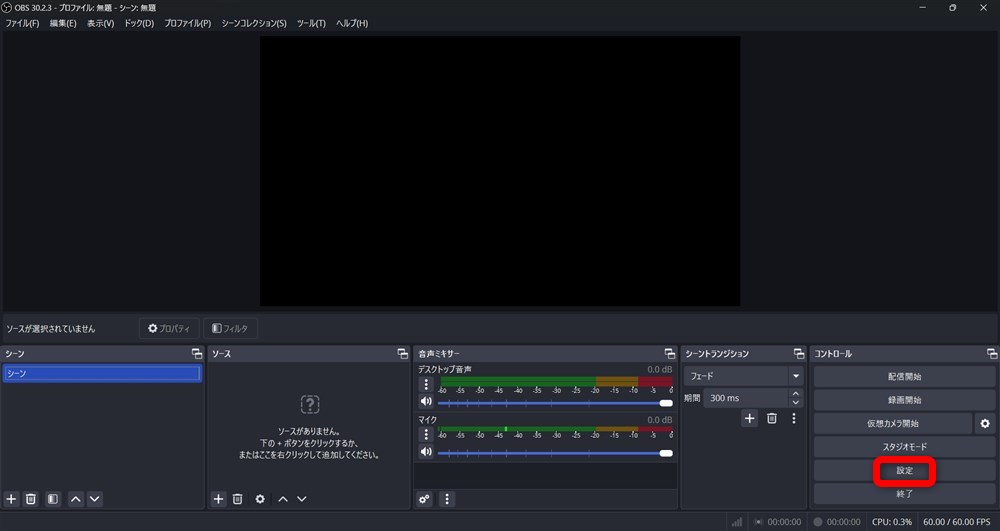Toggle スタジオモード button
The width and height of the screenshot is (1000, 531).
pos(904,447)
